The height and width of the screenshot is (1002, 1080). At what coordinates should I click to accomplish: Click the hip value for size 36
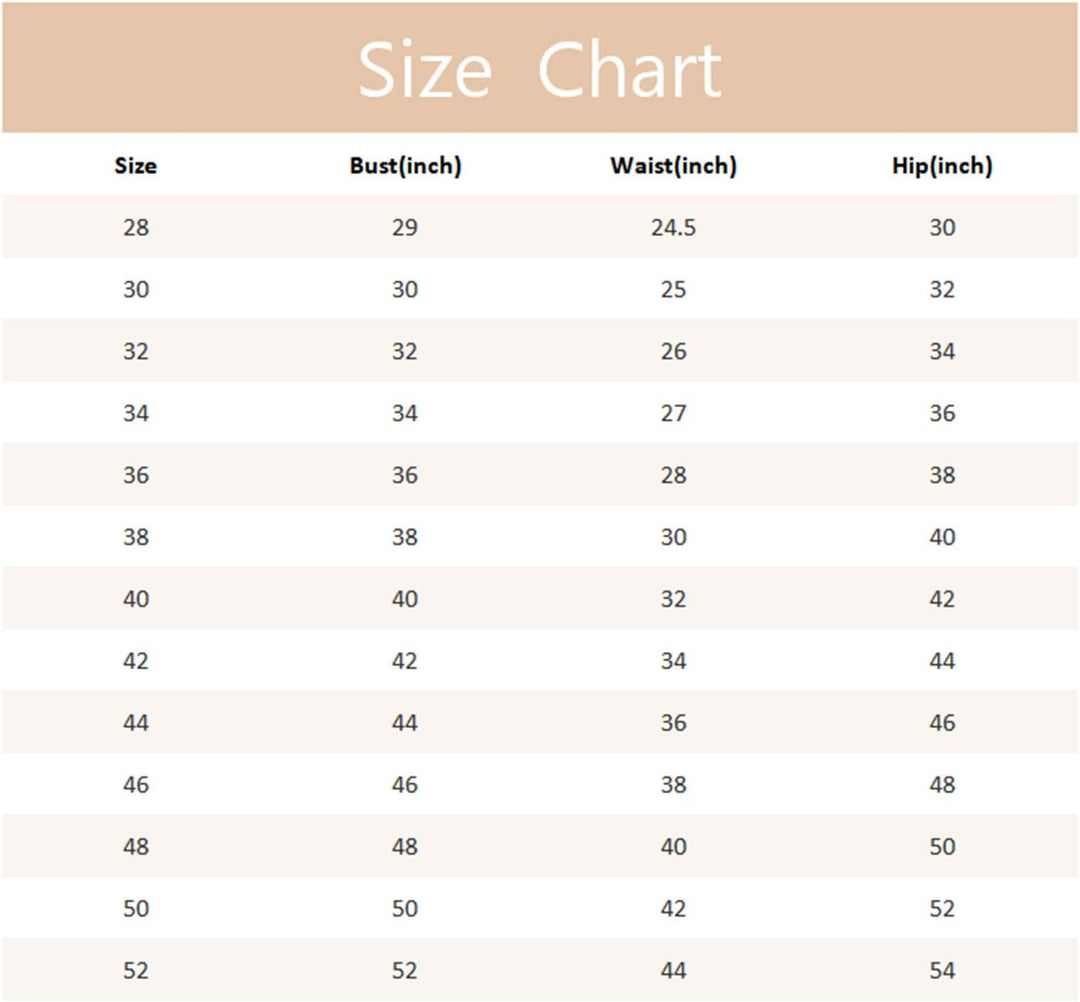click(x=942, y=476)
